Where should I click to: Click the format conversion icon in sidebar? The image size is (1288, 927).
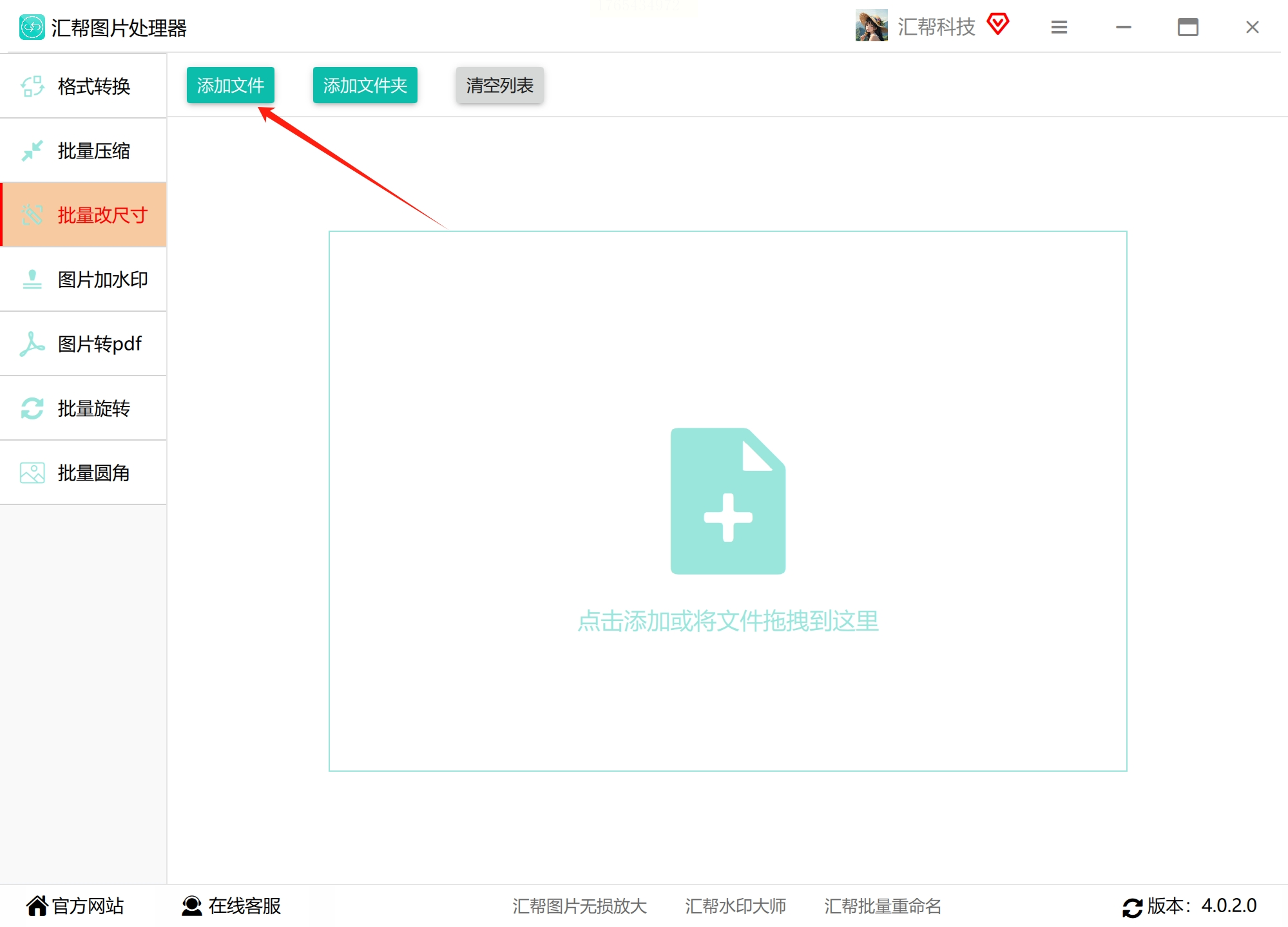[x=32, y=86]
